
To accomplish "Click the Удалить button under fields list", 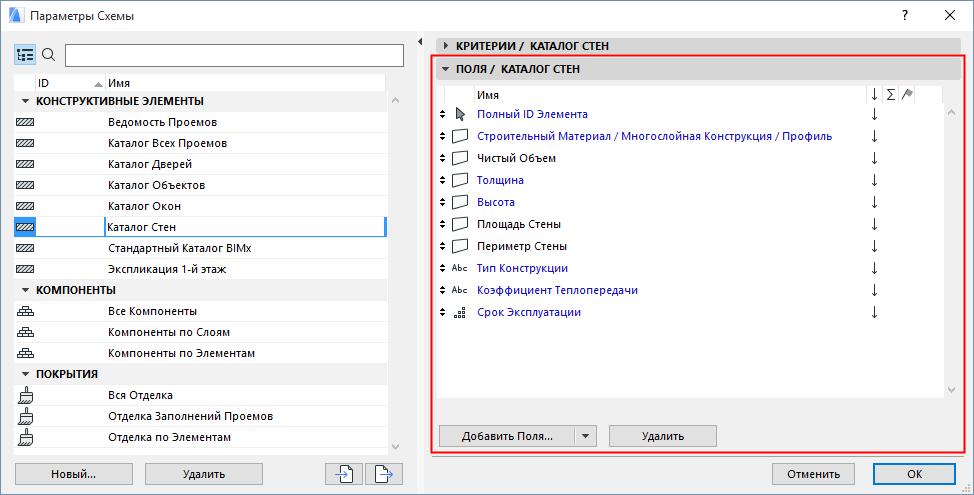I will [x=663, y=436].
